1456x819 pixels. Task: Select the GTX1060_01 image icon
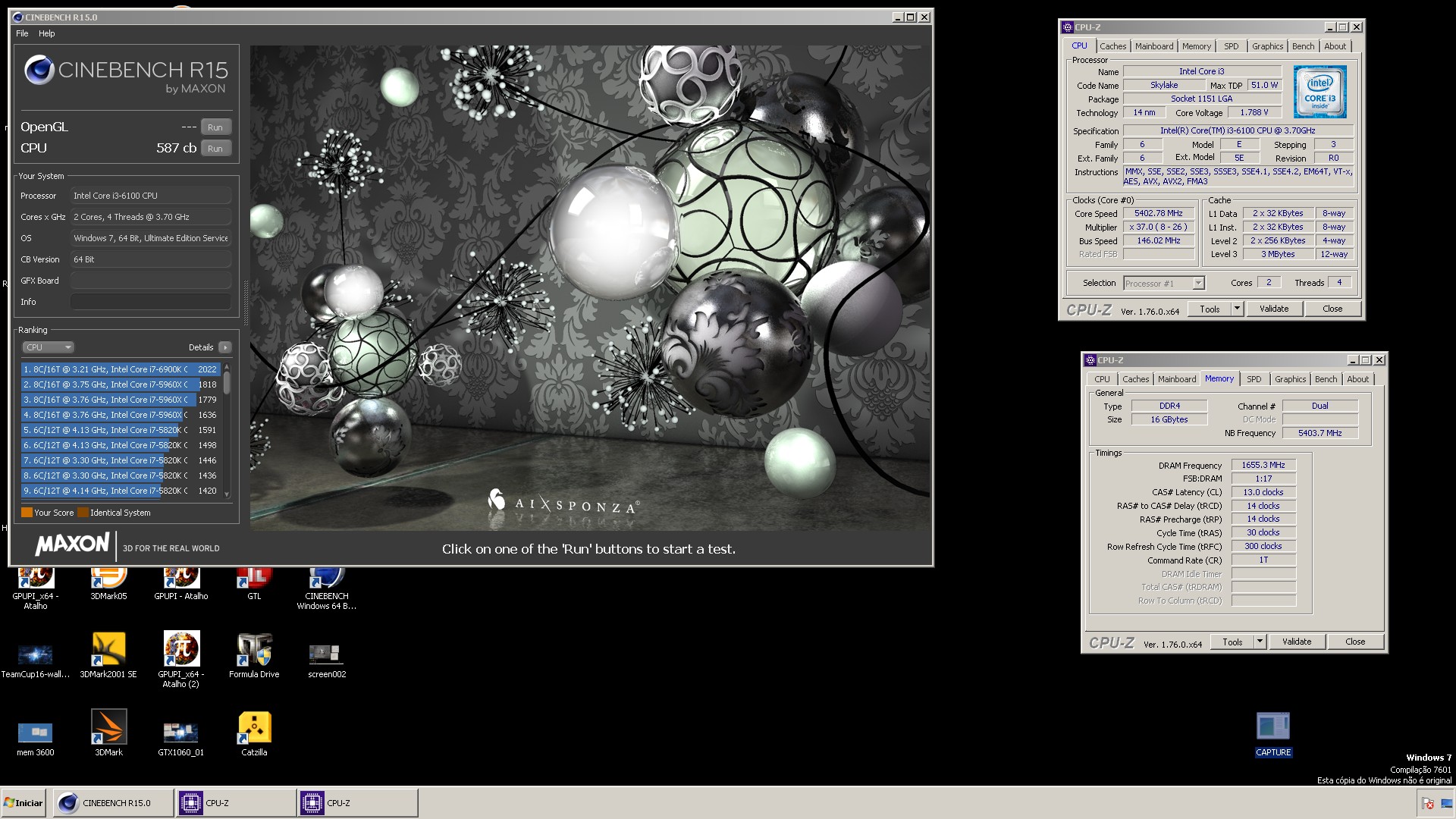tap(181, 738)
